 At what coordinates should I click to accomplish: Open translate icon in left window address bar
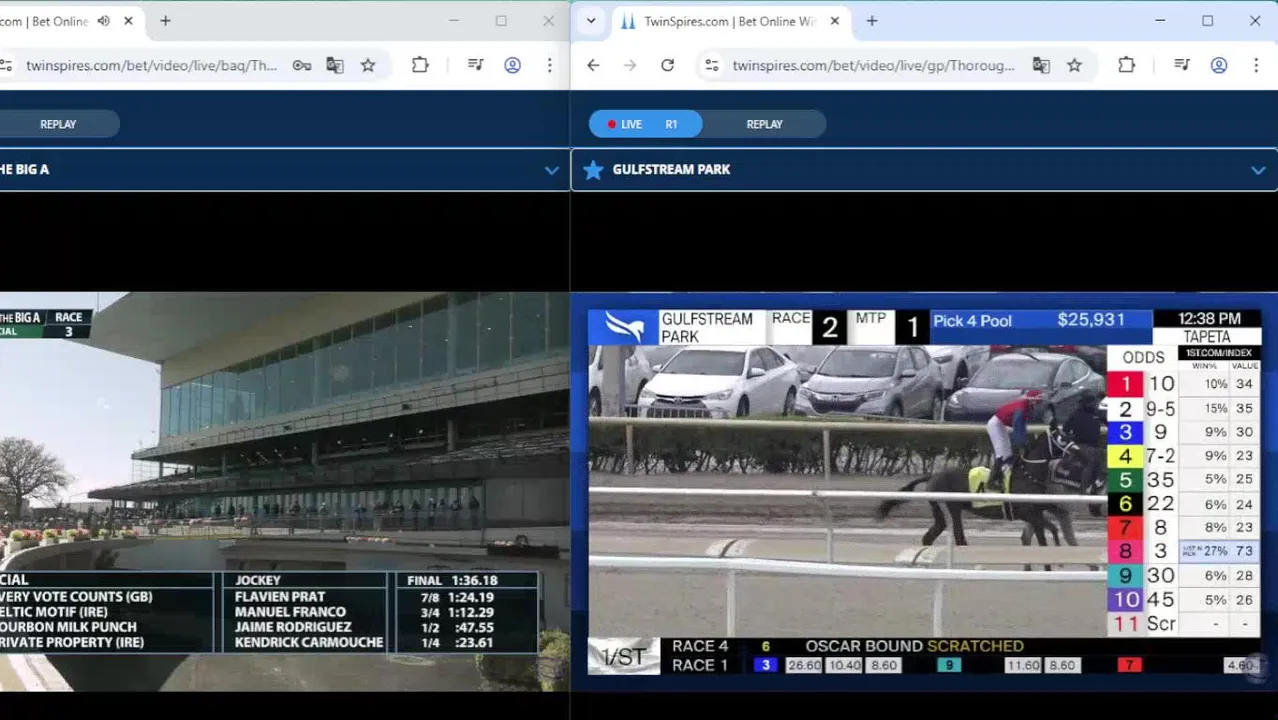coord(335,65)
